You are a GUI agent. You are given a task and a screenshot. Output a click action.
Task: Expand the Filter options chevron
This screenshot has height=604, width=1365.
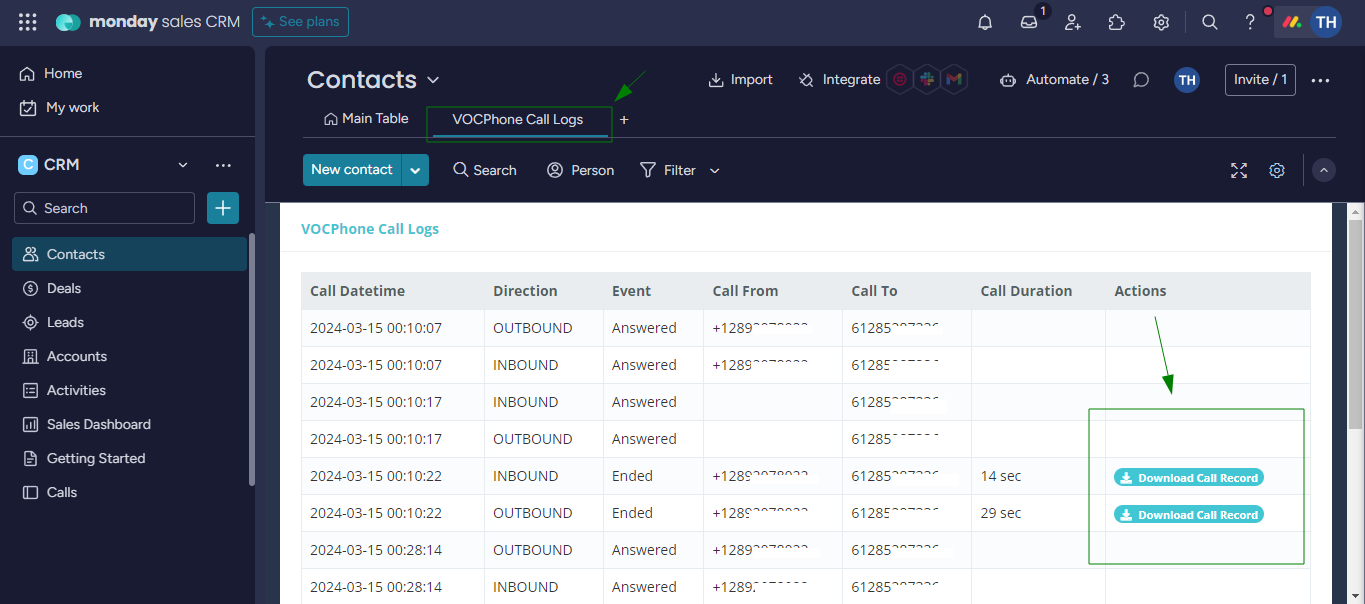tap(715, 171)
